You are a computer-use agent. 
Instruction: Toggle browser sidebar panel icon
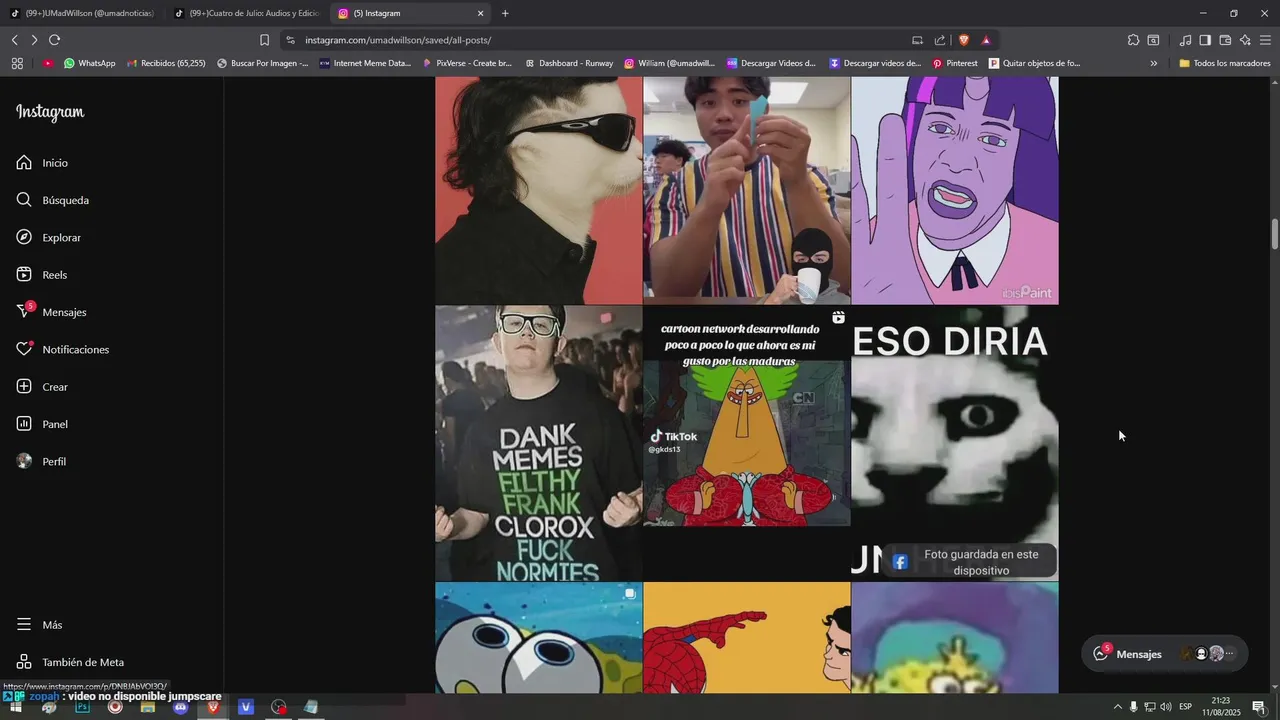pos(1205,40)
